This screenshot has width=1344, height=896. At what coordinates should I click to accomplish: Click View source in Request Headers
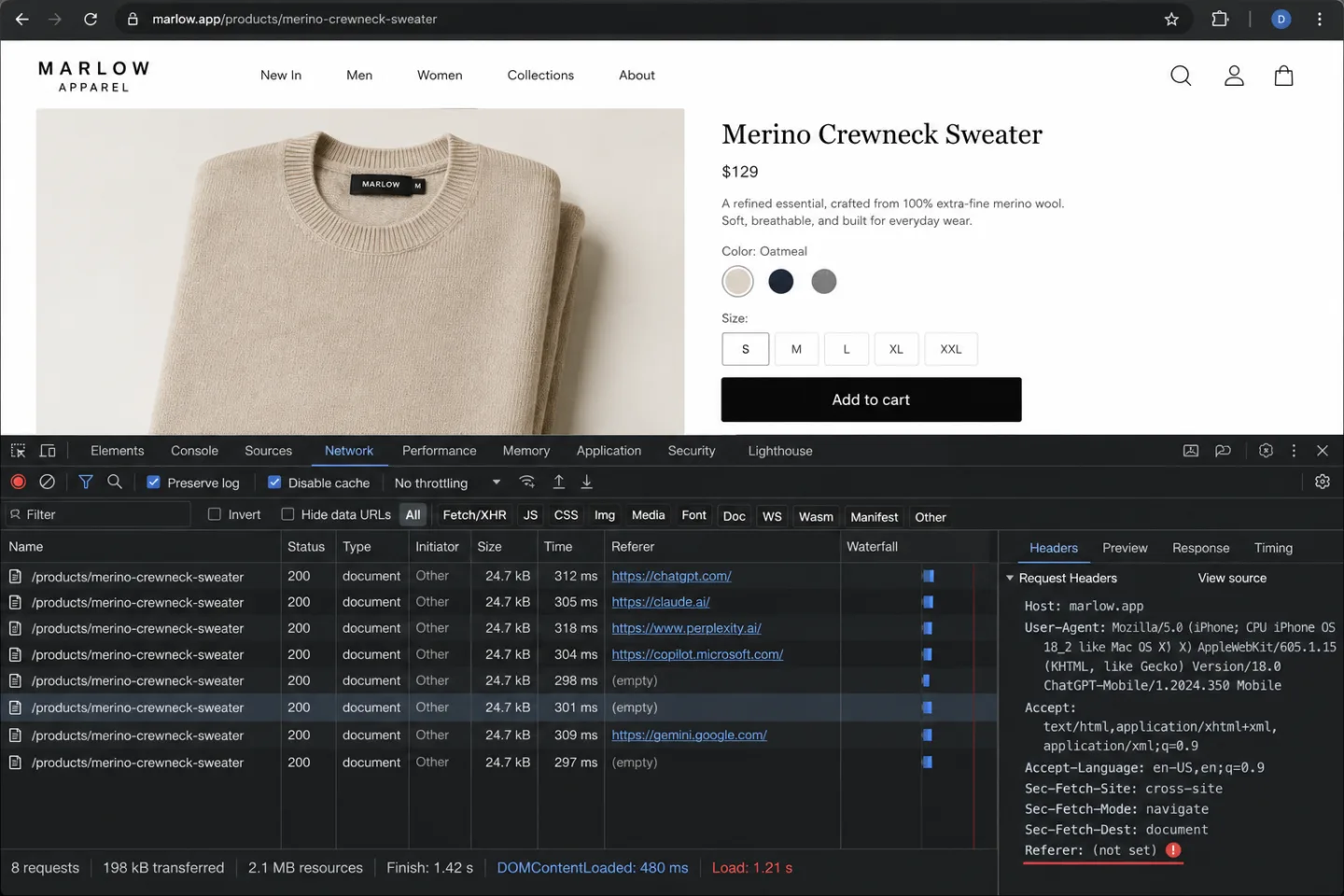(1232, 579)
